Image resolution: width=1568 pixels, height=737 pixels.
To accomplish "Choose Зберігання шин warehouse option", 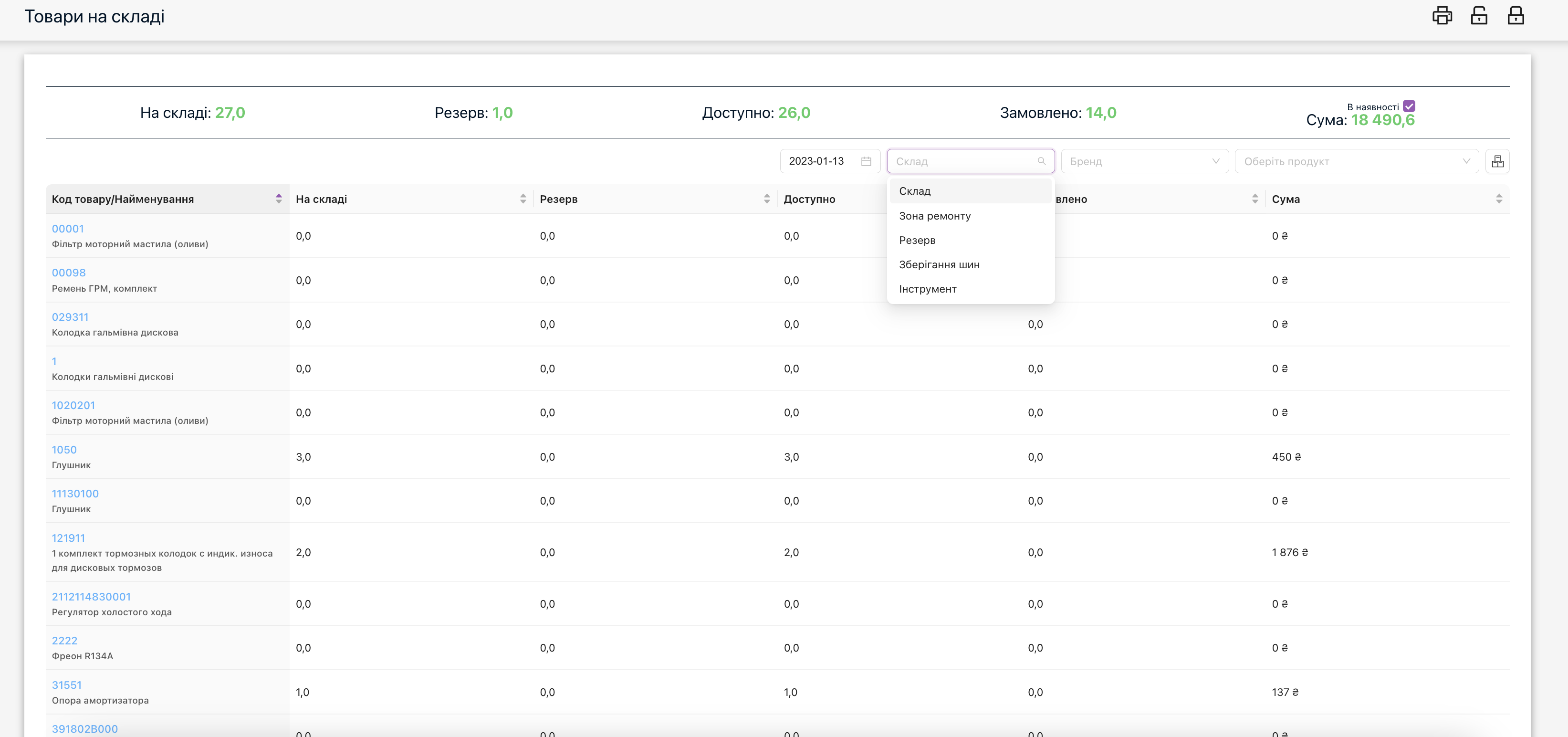I will click(939, 264).
